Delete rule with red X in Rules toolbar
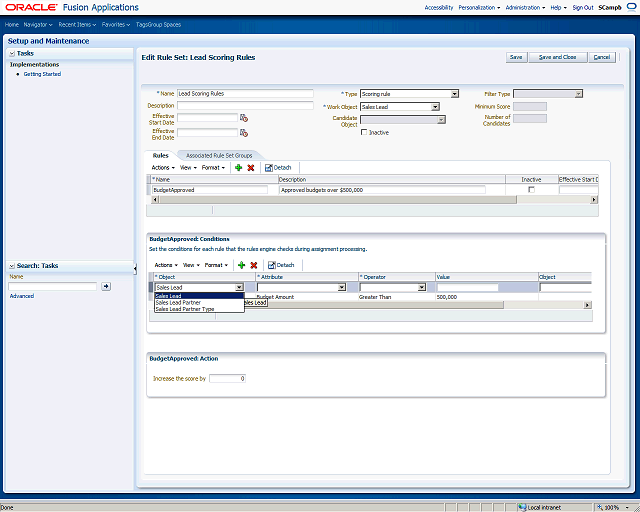The height and width of the screenshot is (512, 640). pyautogui.click(x=251, y=167)
